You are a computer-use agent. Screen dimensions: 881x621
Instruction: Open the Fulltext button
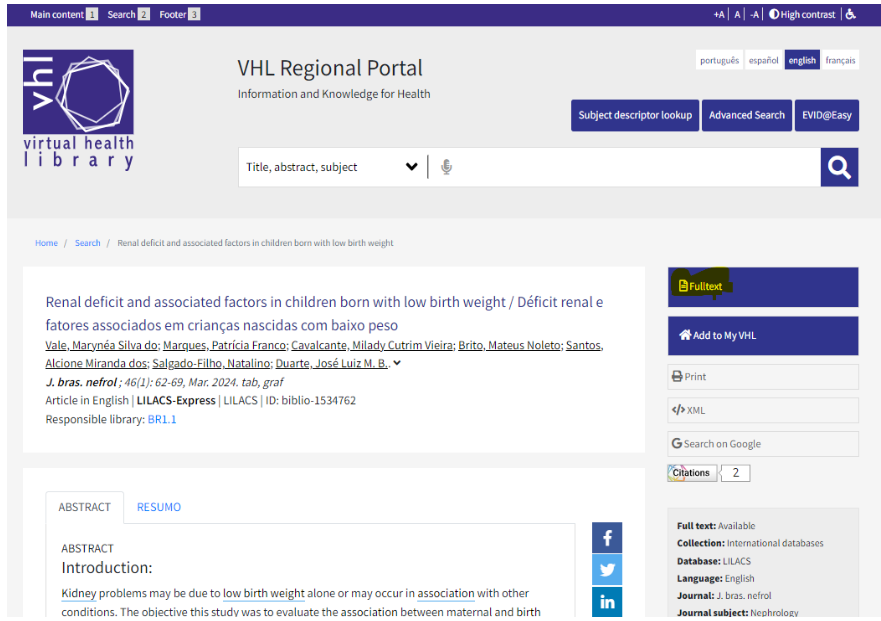coord(762,287)
